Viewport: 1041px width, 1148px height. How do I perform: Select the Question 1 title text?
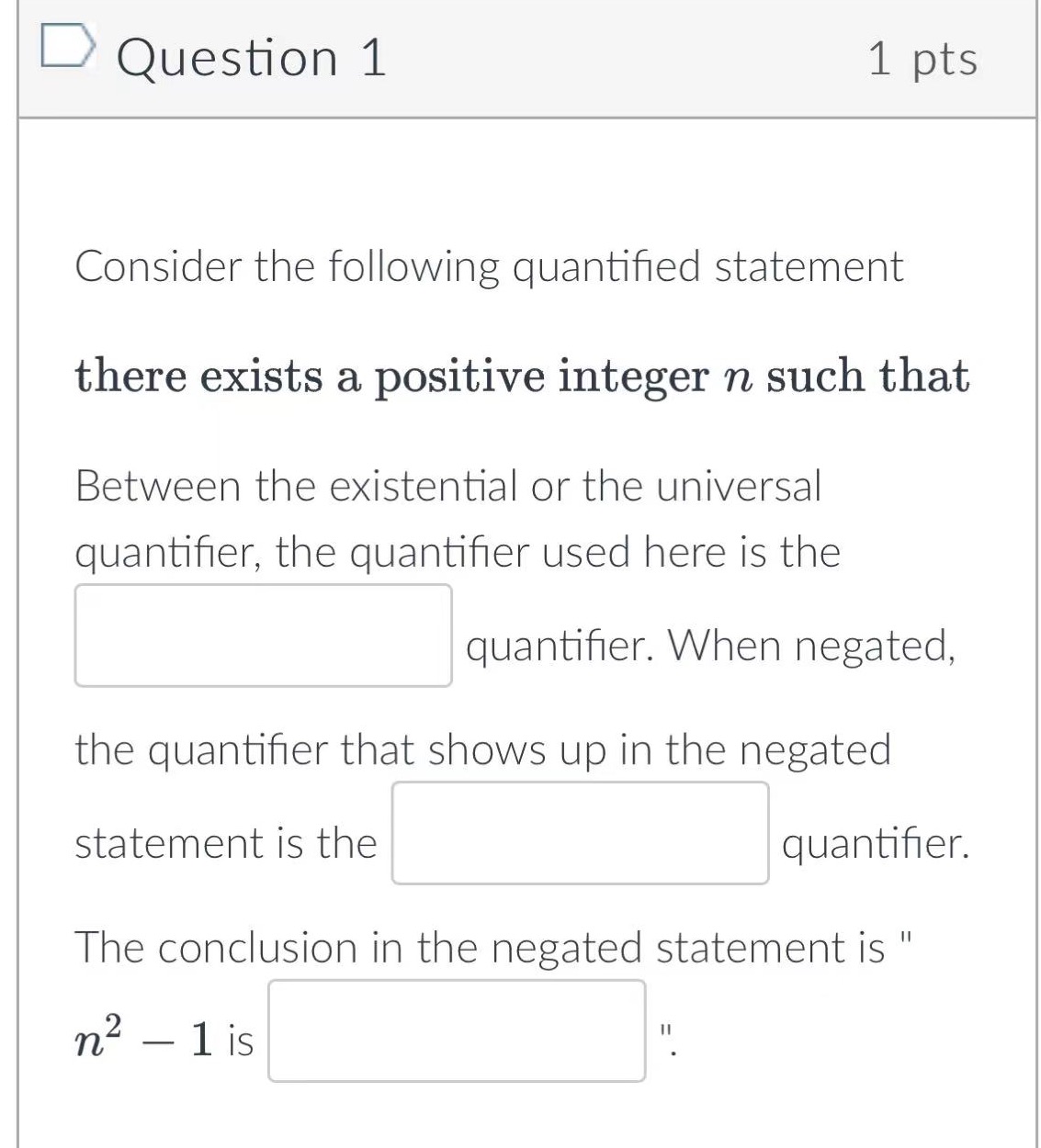253,58
